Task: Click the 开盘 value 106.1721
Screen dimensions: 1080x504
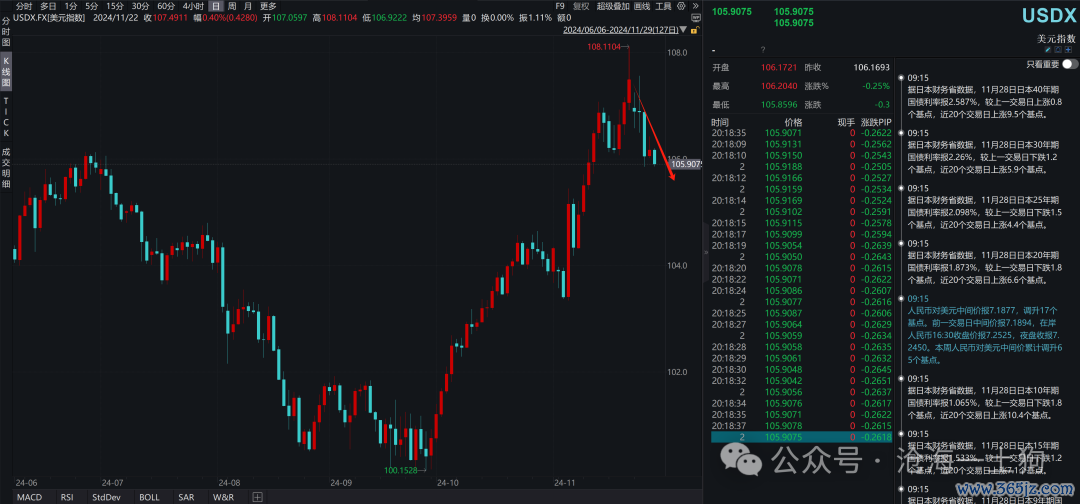Action: tap(779, 68)
